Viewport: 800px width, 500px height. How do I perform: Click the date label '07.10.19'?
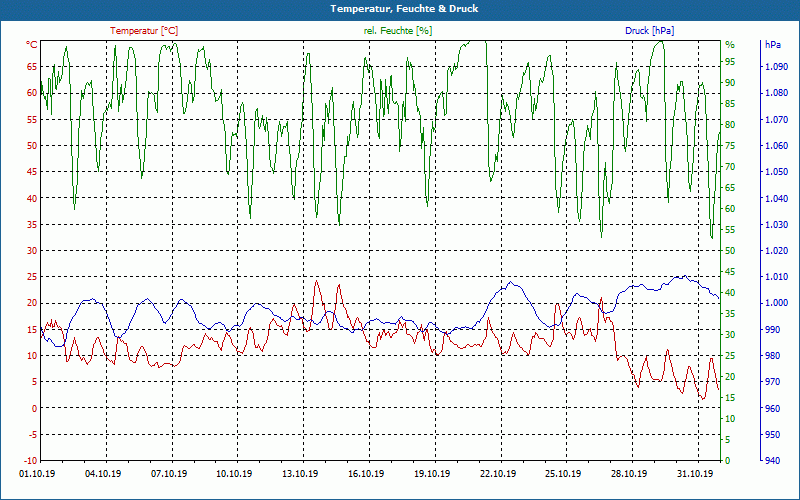[x=169, y=473]
